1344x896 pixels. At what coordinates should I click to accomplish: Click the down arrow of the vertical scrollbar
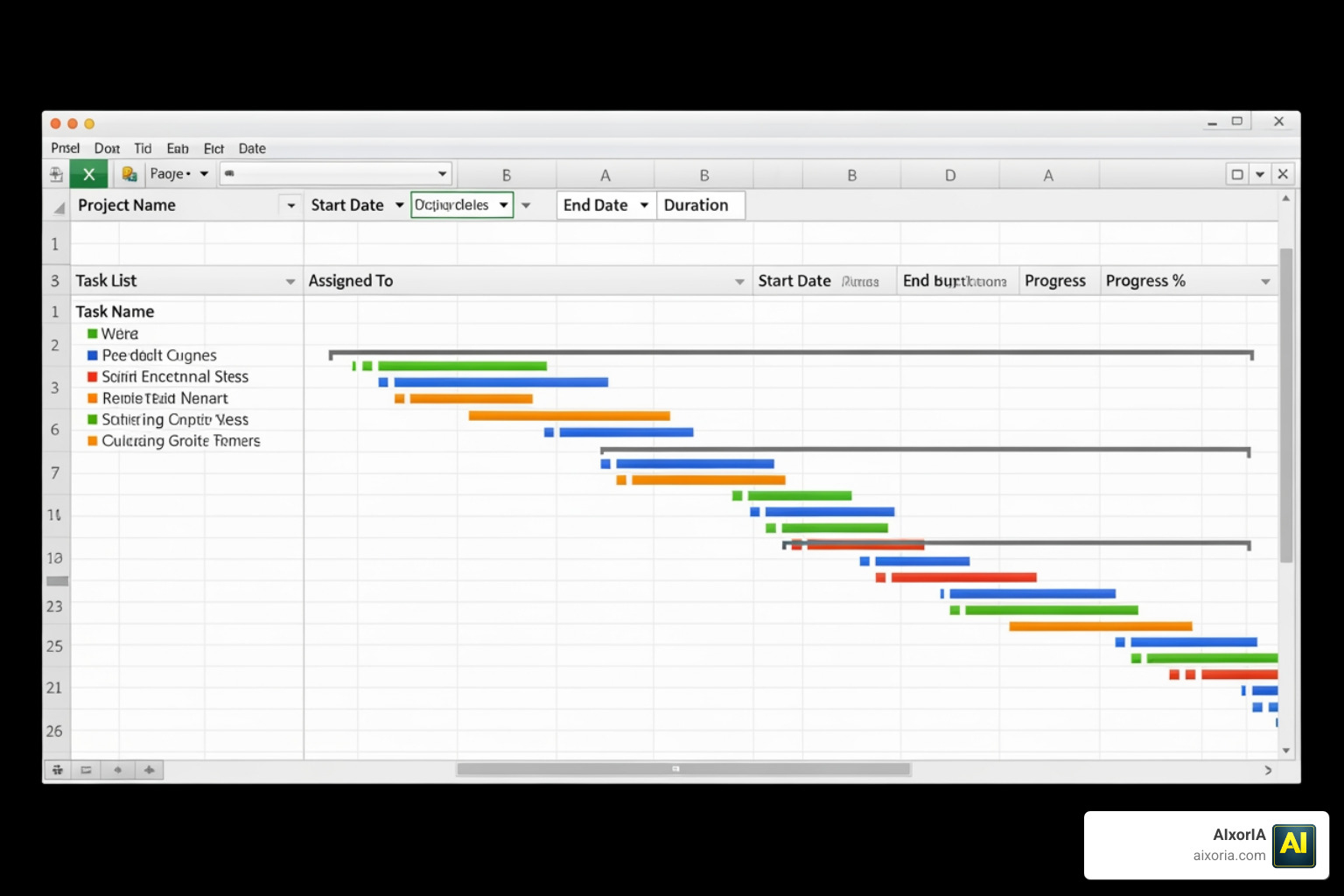pos(1285,751)
